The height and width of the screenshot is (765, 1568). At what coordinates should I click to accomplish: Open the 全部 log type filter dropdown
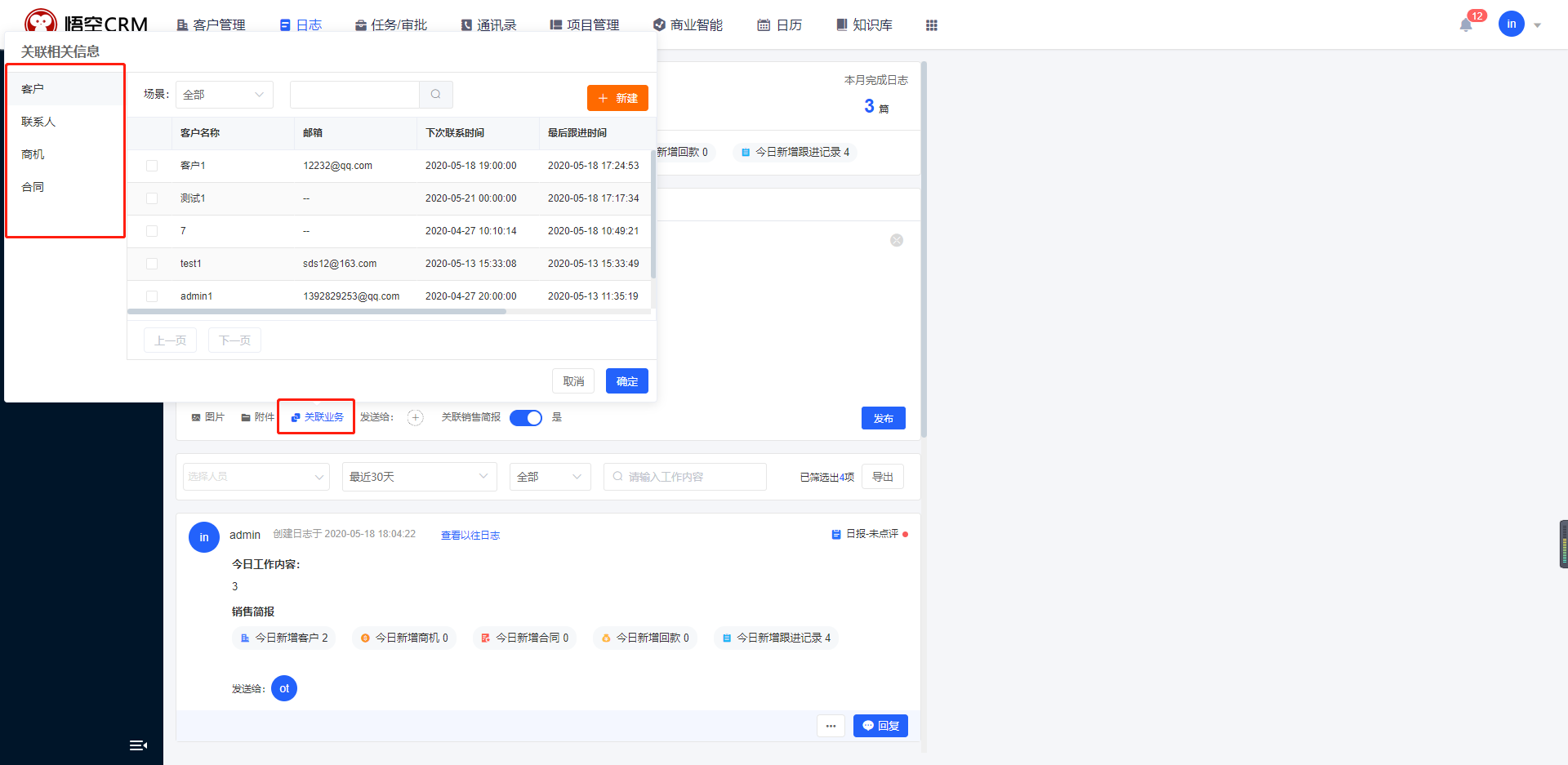pos(550,477)
